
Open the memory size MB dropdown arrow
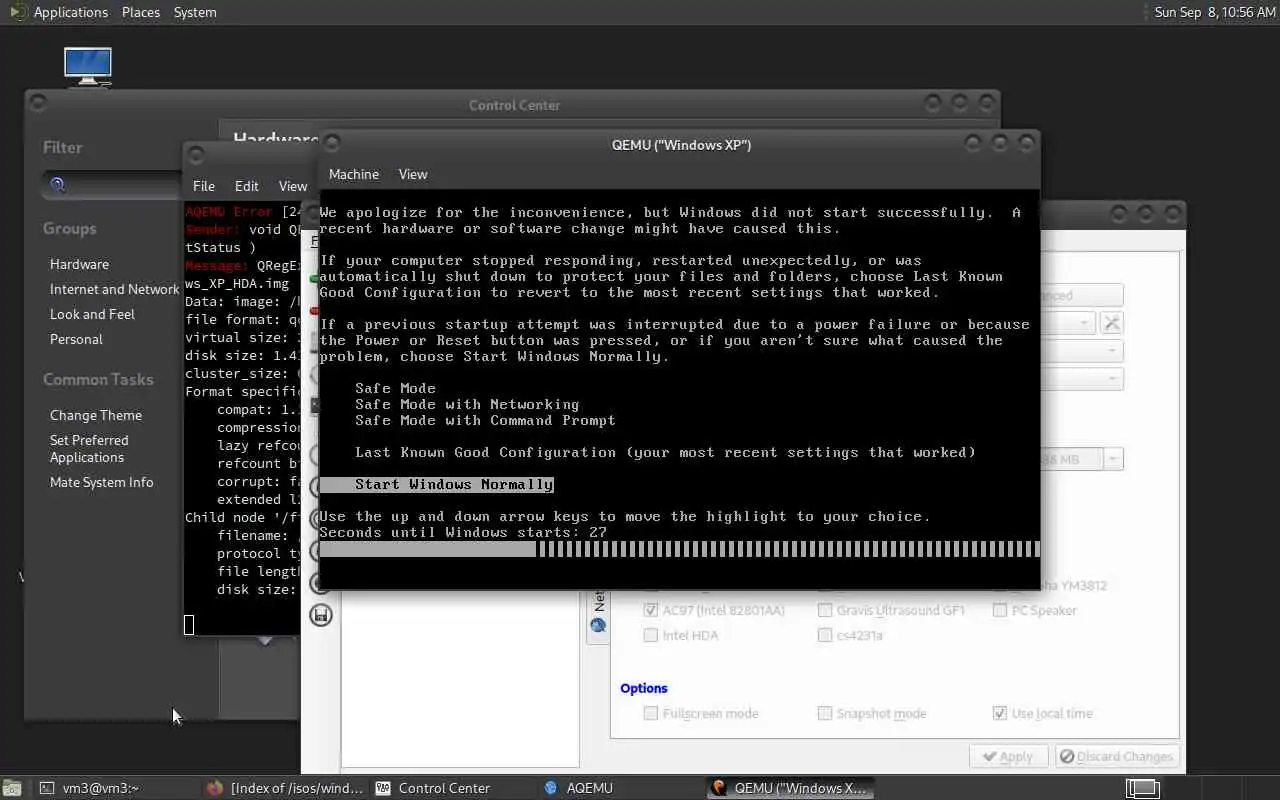pos(1113,459)
